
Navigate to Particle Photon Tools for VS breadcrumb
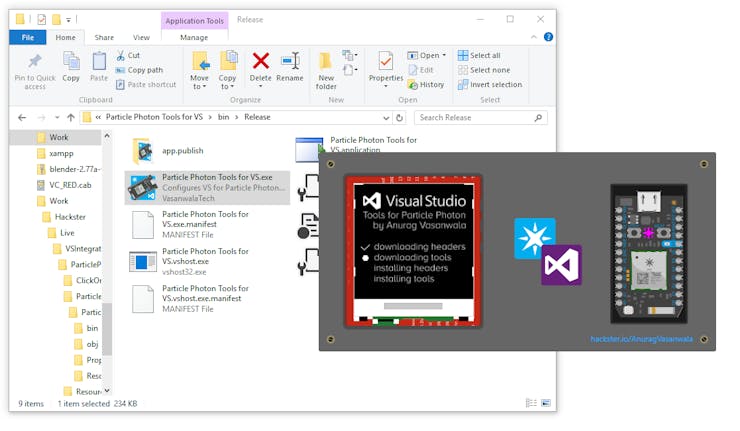[154, 117]
